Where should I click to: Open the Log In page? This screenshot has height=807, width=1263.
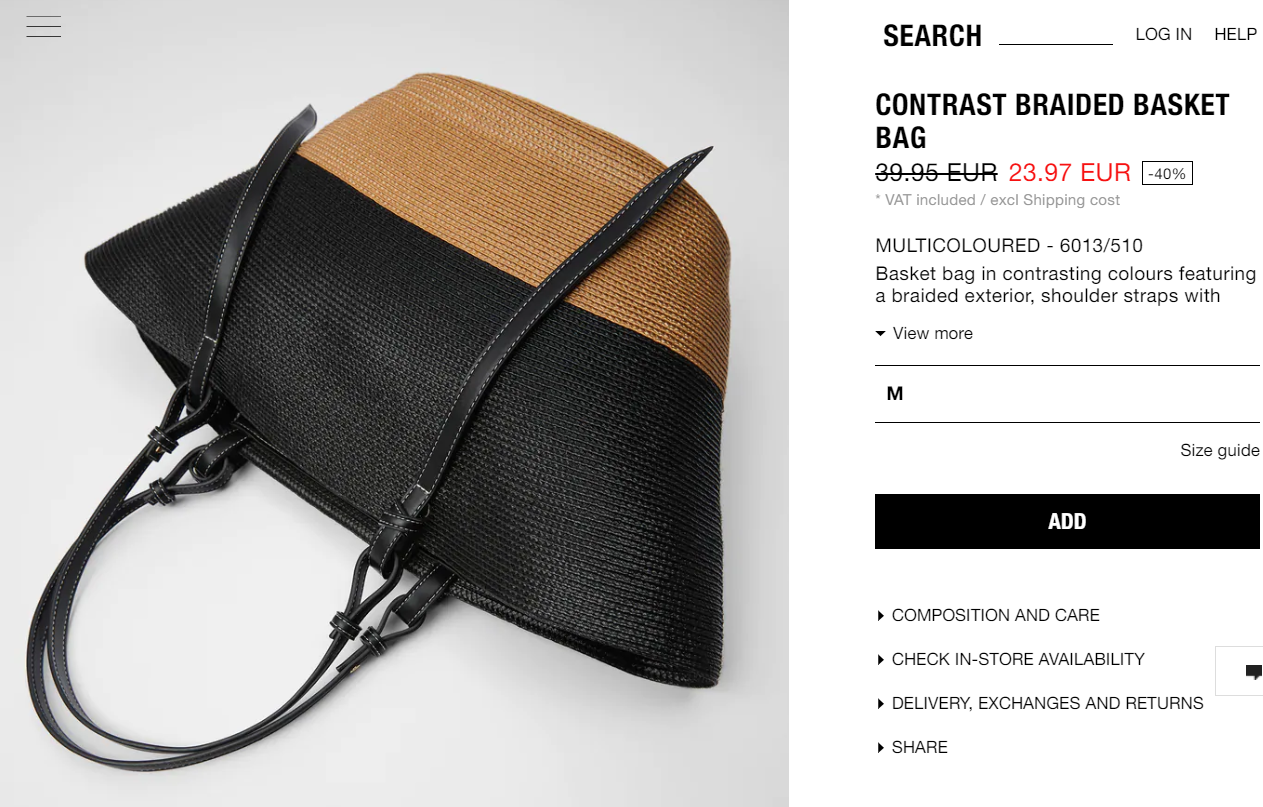[1163, 34]
